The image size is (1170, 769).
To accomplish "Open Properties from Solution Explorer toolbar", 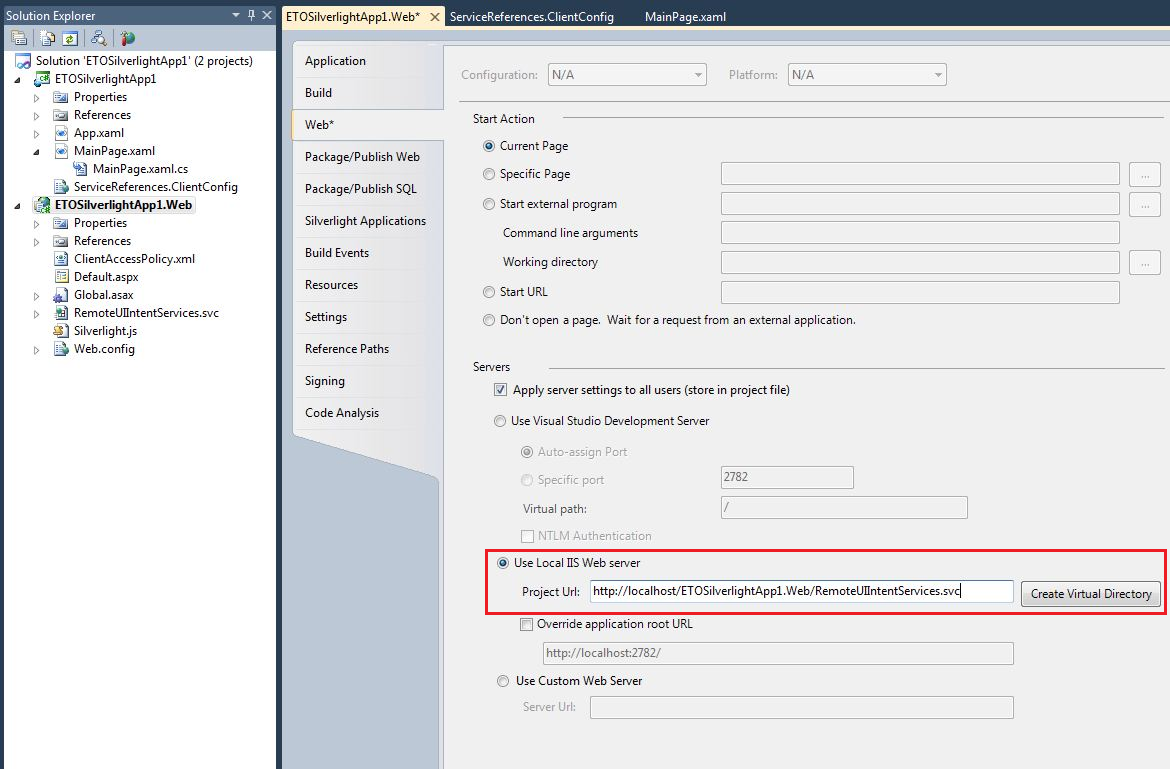I will point(19,38).
